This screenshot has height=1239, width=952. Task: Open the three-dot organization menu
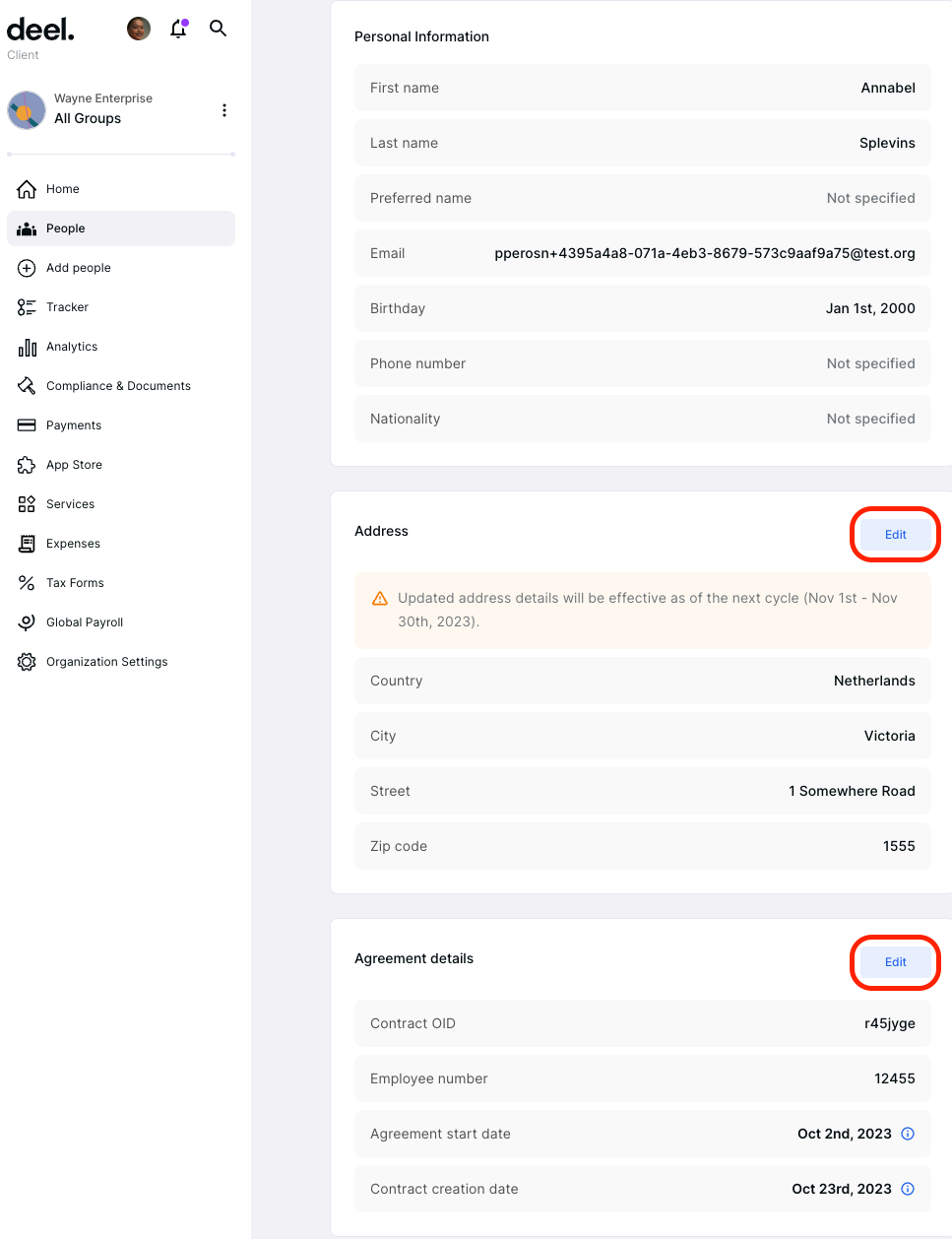(224, 110)
